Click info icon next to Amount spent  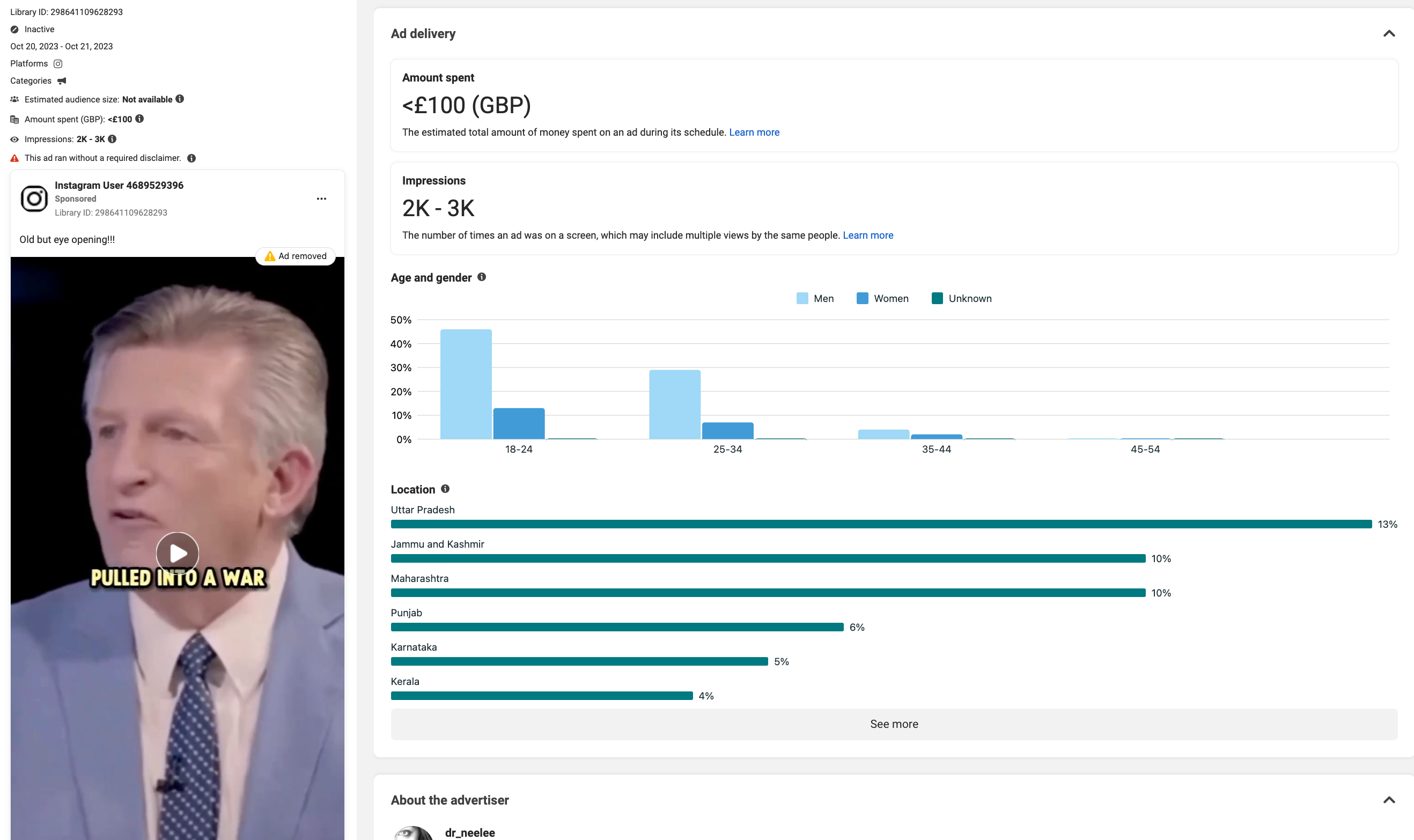pos(140,119)
